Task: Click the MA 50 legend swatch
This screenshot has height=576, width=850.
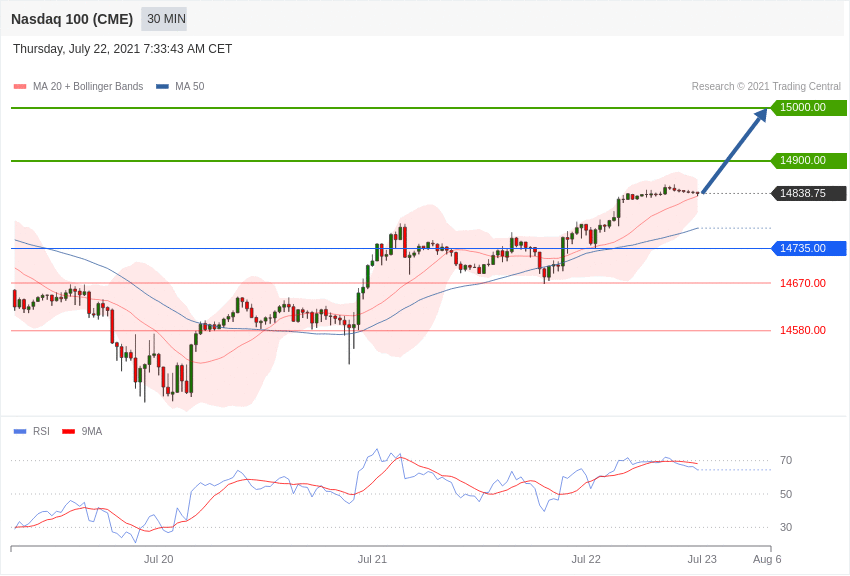Action: (x=162, y=87)
